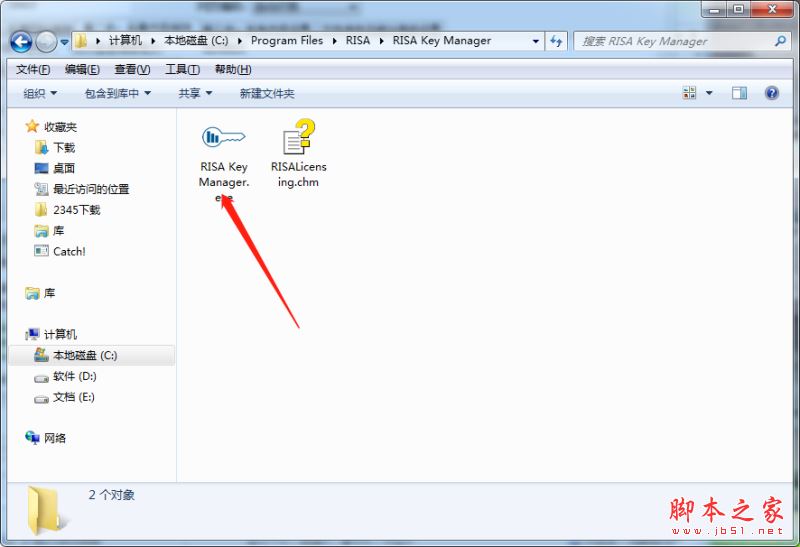Expand arrow after 本地磁盘 (C:) in address bar
The height and width of the screenshot is (547, 800).
tap(240, 41)
